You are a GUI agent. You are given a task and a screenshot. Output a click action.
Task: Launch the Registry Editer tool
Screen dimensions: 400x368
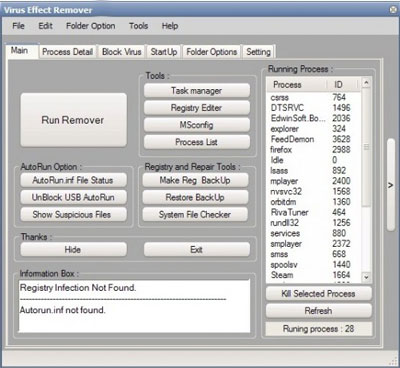click(197, 108)
